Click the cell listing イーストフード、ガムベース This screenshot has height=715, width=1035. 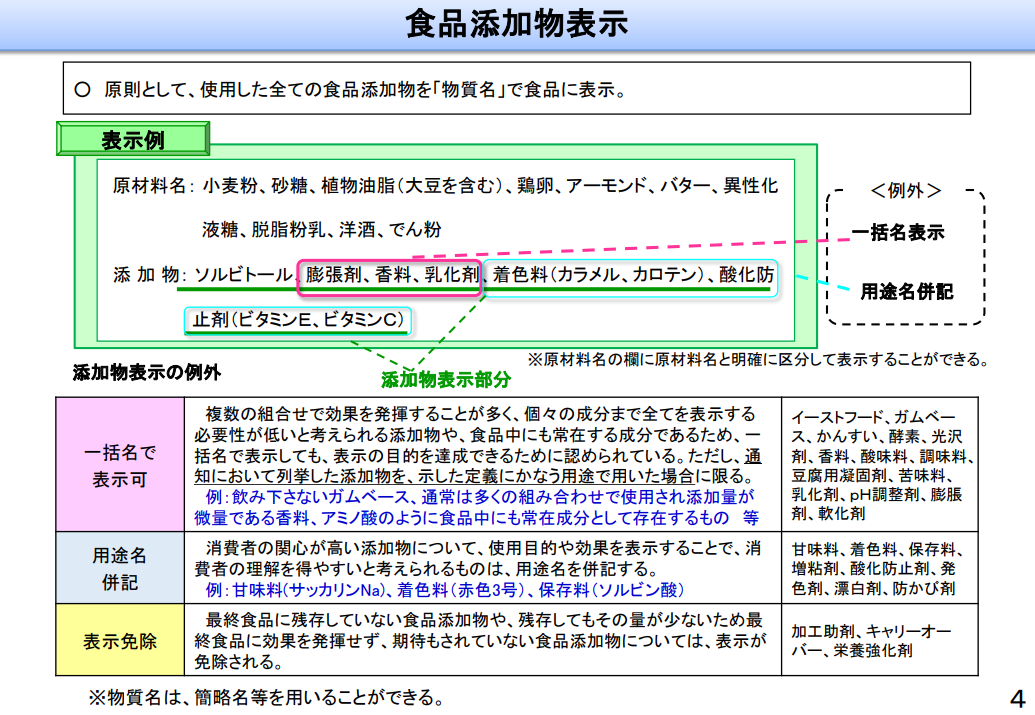point(879,466)
